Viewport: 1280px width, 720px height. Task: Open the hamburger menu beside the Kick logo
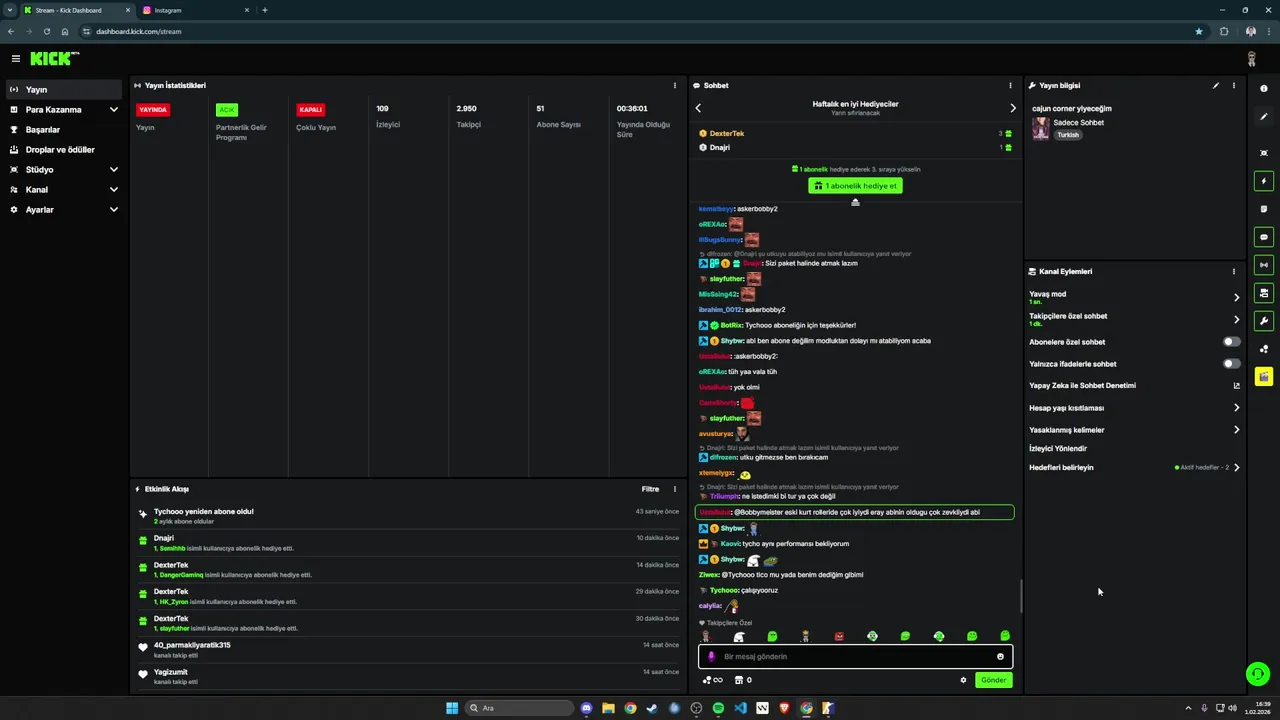pos(16,59)
